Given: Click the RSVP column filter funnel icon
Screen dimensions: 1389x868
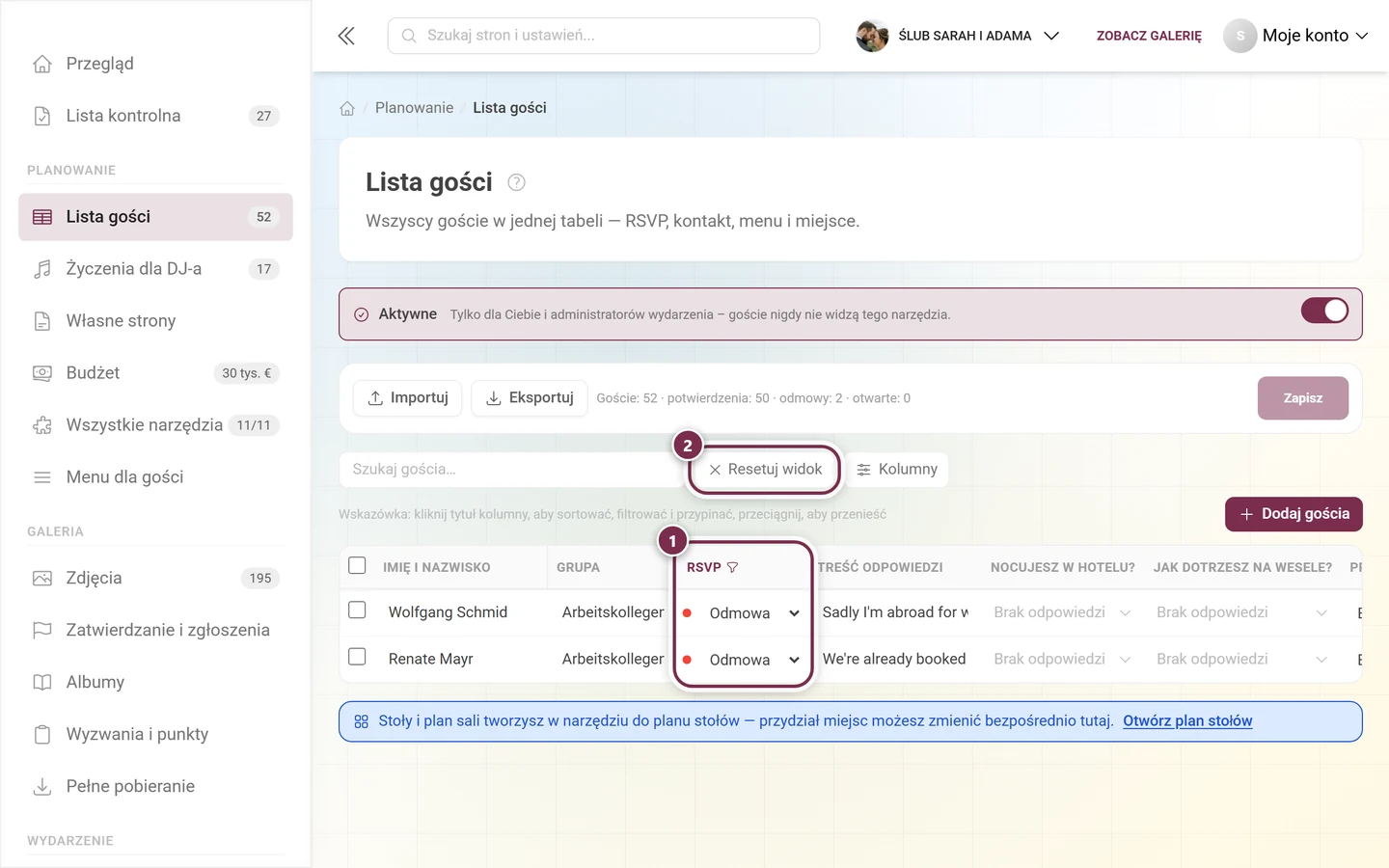Looking at the screenshot, I should [732, 567].
